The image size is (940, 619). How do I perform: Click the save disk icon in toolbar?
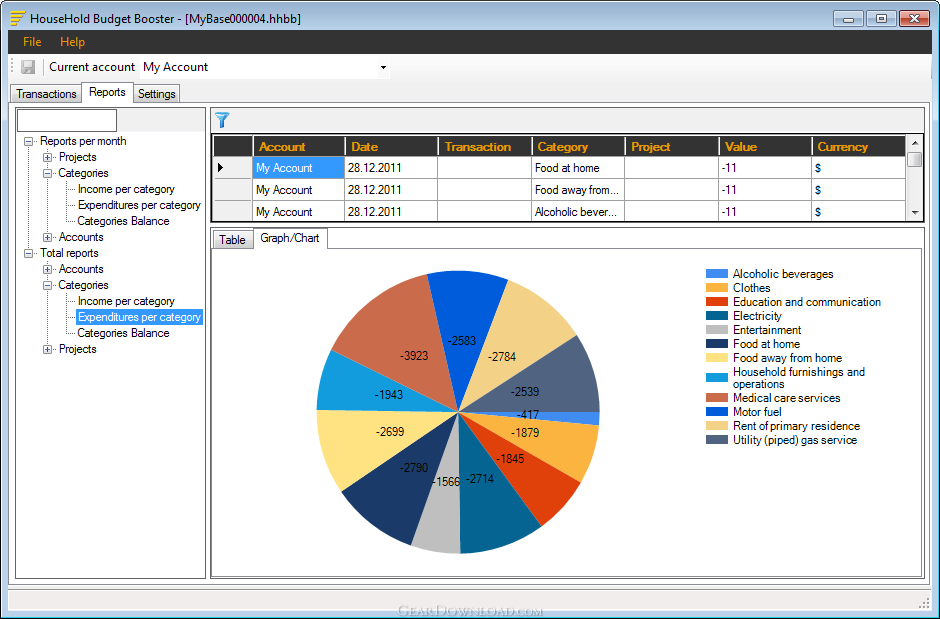tap(28, 67)
